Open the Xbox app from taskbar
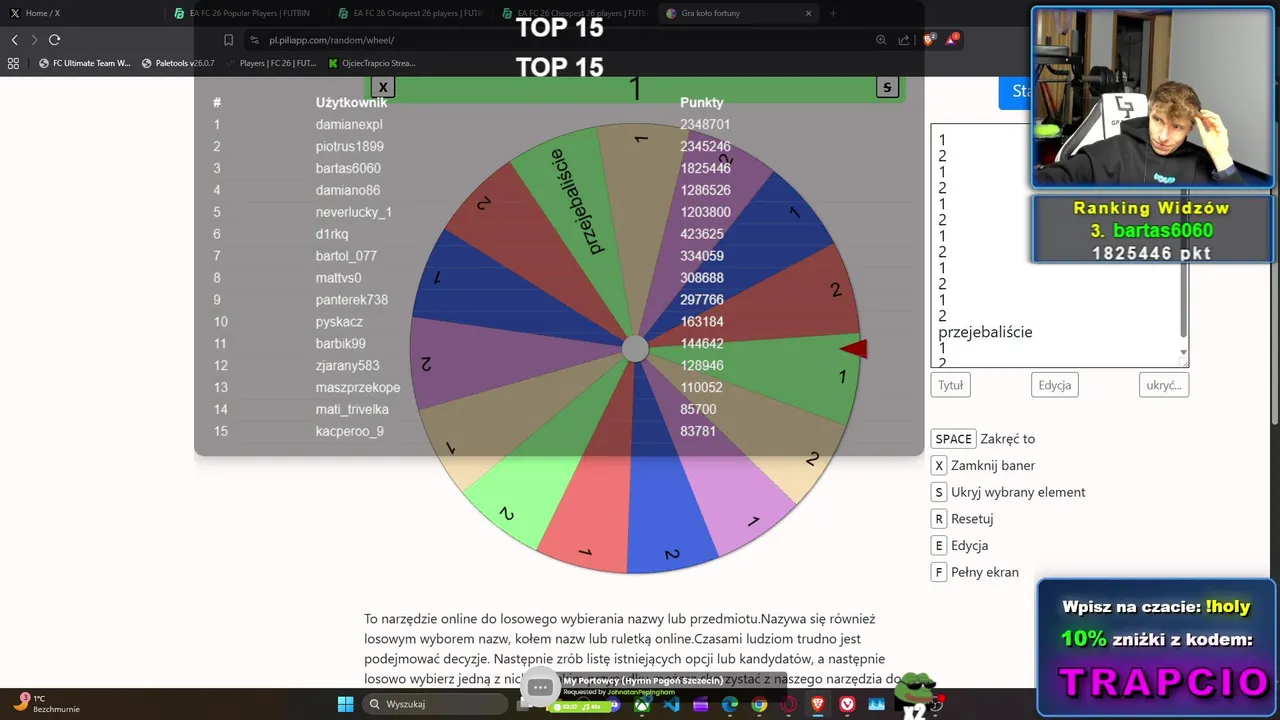 coord(642,704)
